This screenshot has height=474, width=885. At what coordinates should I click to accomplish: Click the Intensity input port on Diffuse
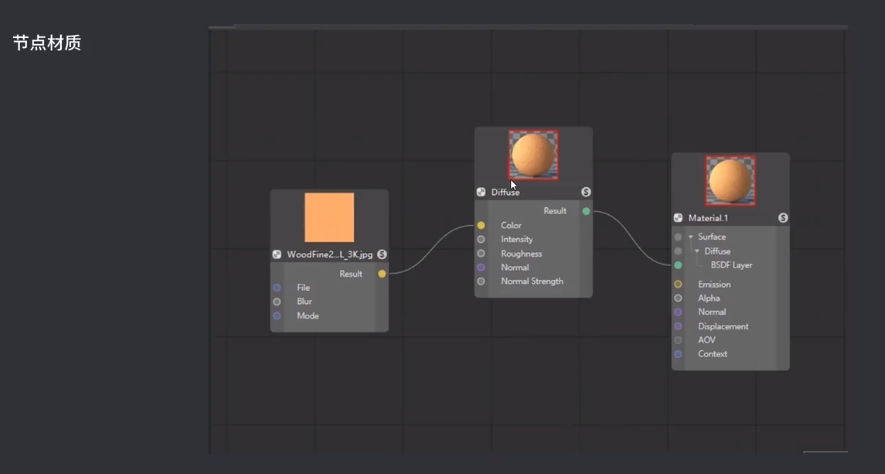481,239
